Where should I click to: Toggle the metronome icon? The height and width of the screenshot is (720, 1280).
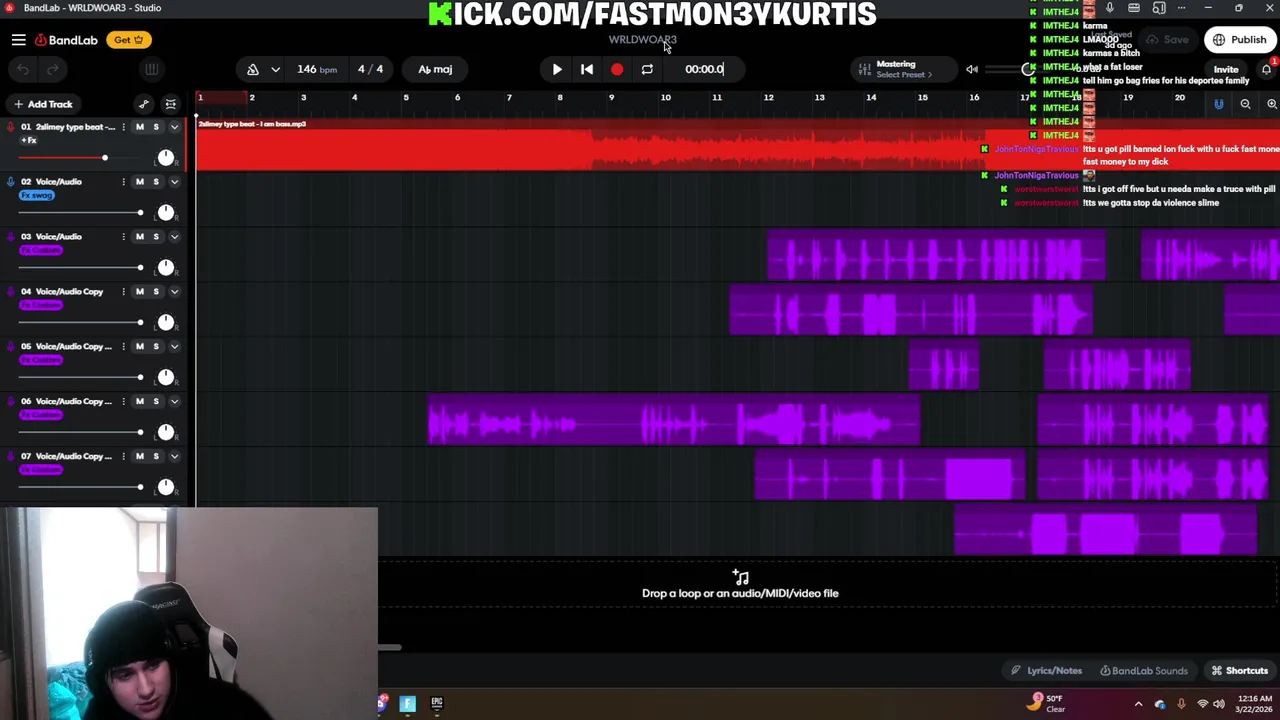pyautogui.click(x=252, y=69)
